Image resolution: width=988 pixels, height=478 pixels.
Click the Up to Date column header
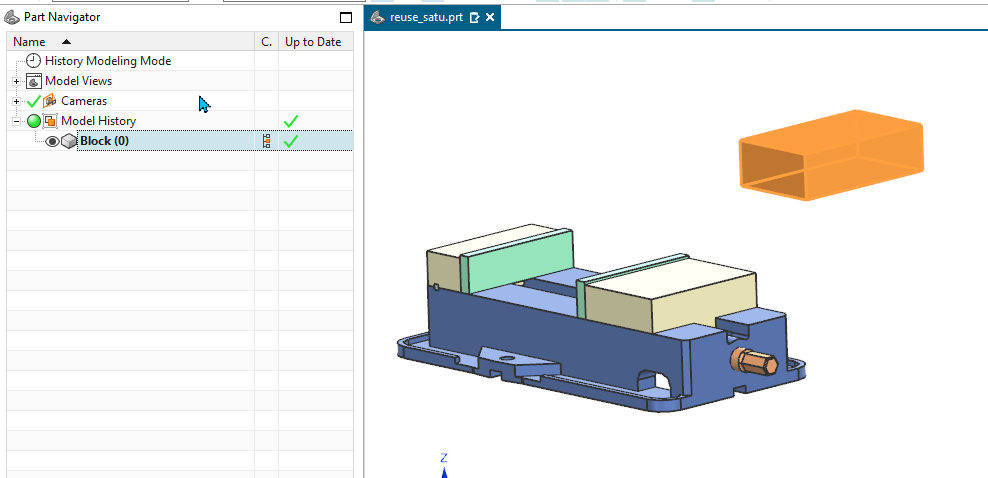[312, 42]
